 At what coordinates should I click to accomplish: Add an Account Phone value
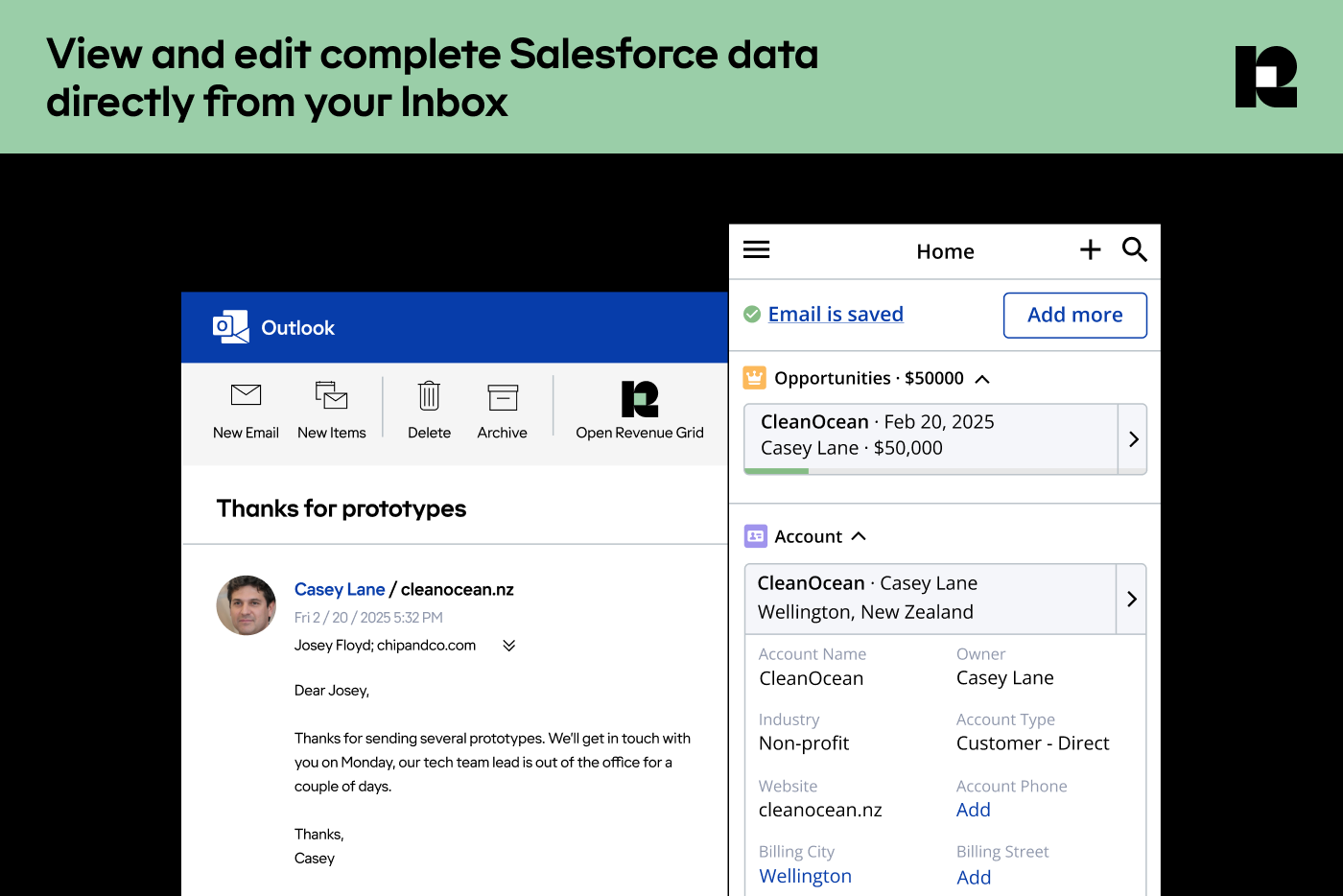click(x=973, y=811)
